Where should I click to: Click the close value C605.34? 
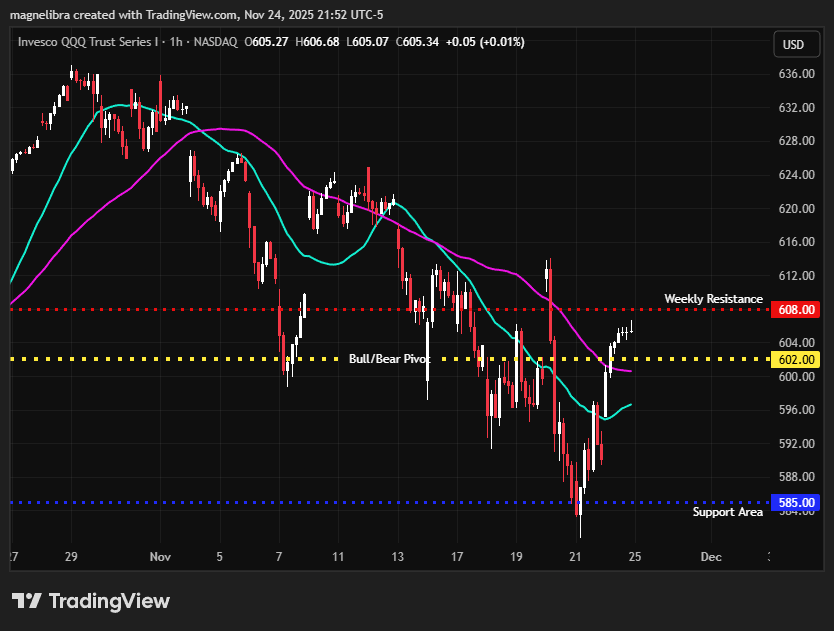point(418,42)
